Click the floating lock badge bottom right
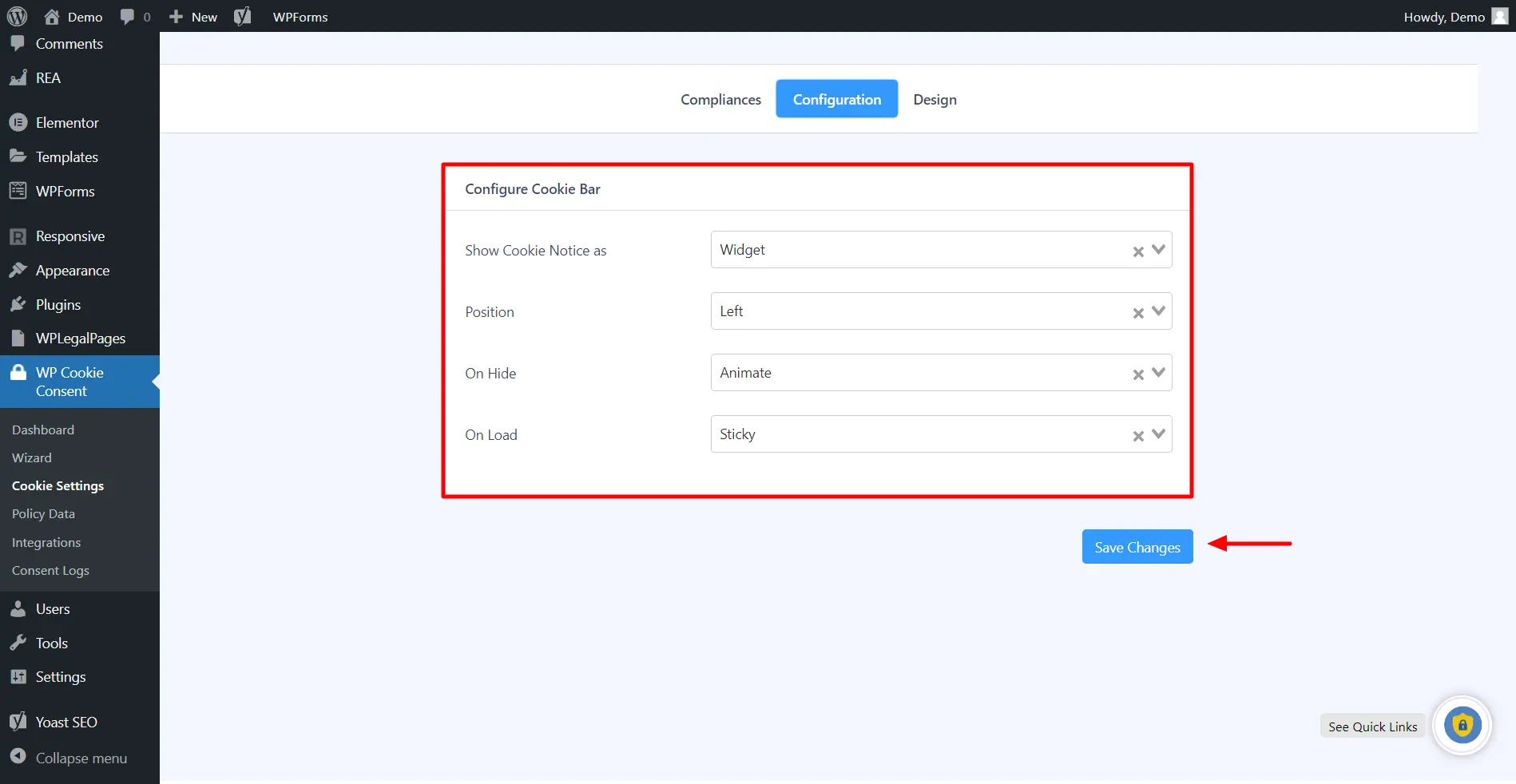This screenshot has height=784, width=1516. point(1462,725)
